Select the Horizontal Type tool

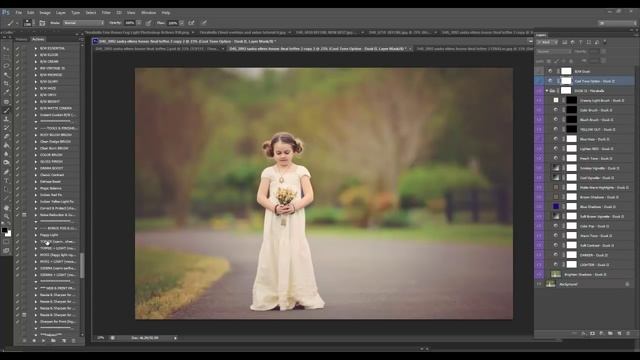(6, 180)
